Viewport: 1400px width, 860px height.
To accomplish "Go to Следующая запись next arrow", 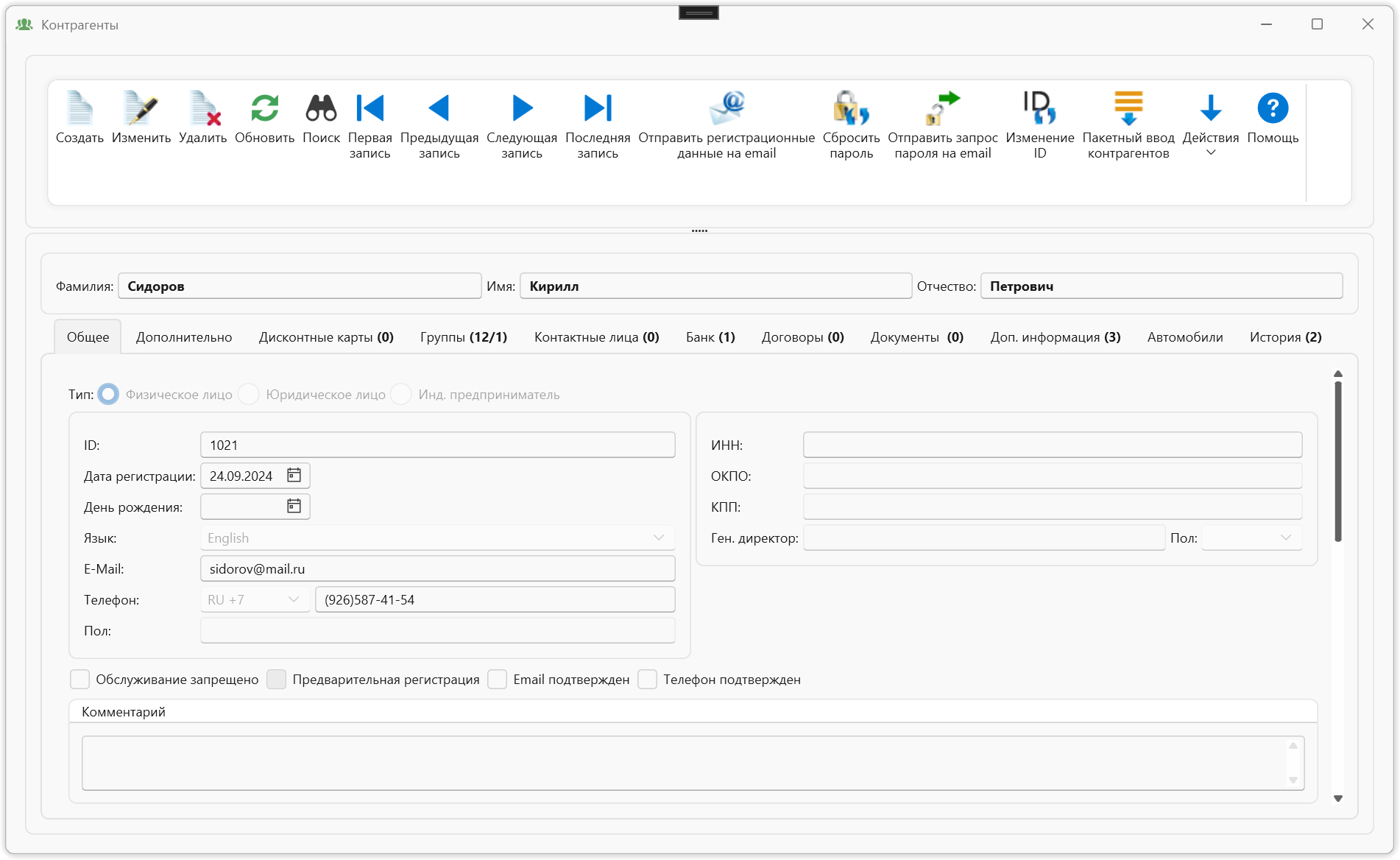I will (x=522, y=108).
